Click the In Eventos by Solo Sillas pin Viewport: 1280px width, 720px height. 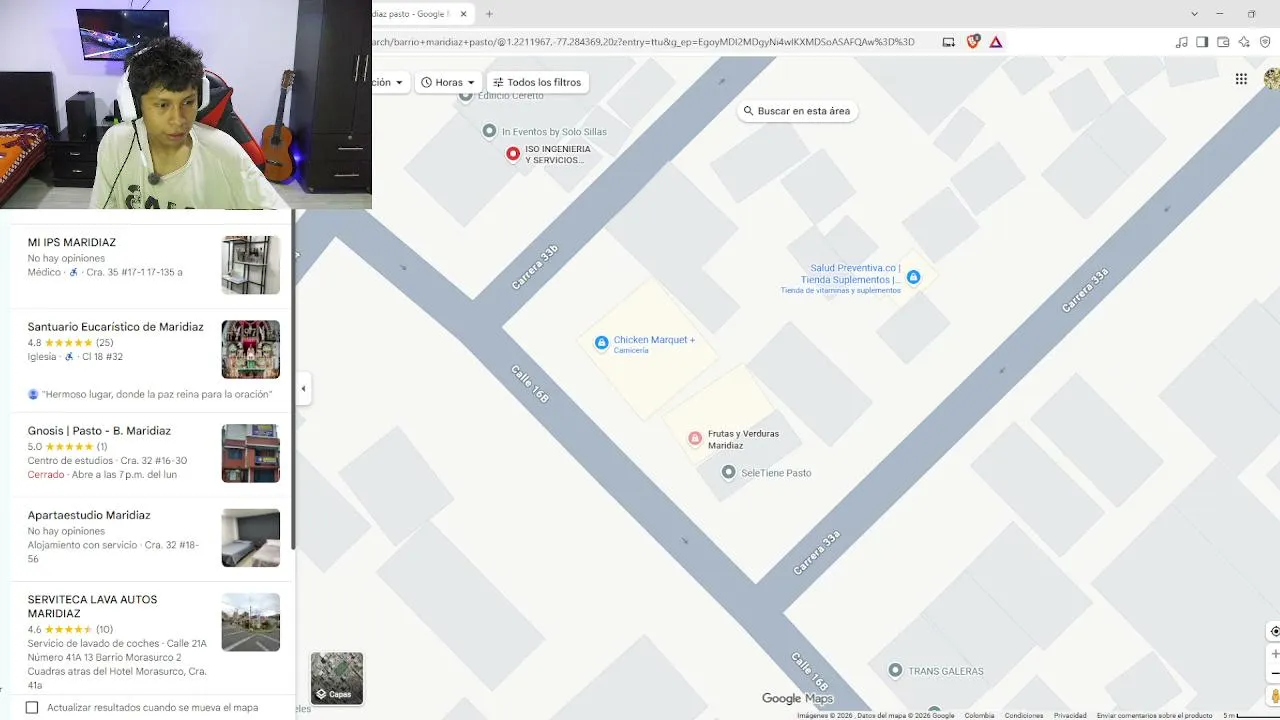coord(489,131)
